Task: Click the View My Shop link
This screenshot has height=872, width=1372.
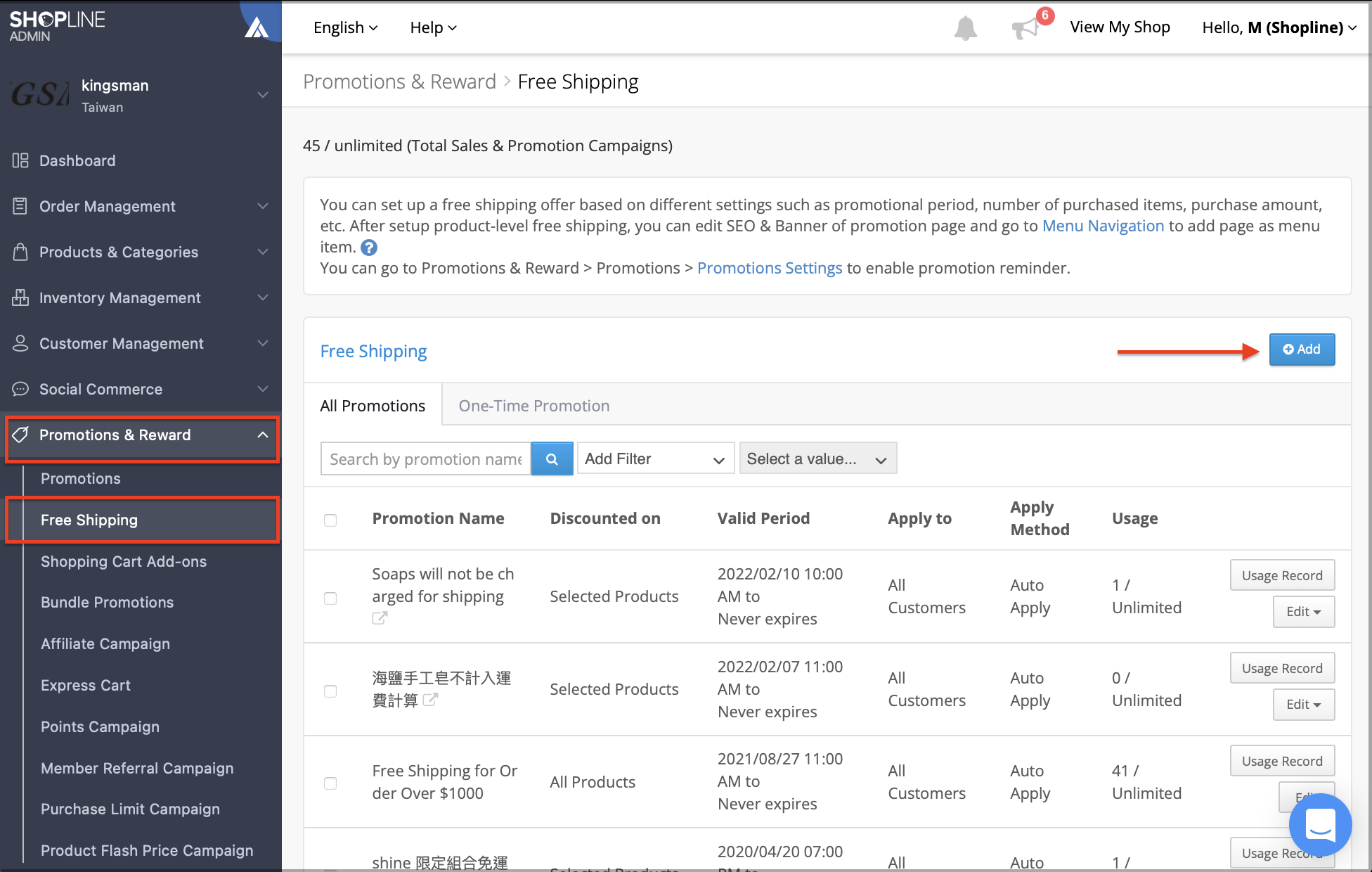Action: pyautogui.click(x=1120, y=27)
